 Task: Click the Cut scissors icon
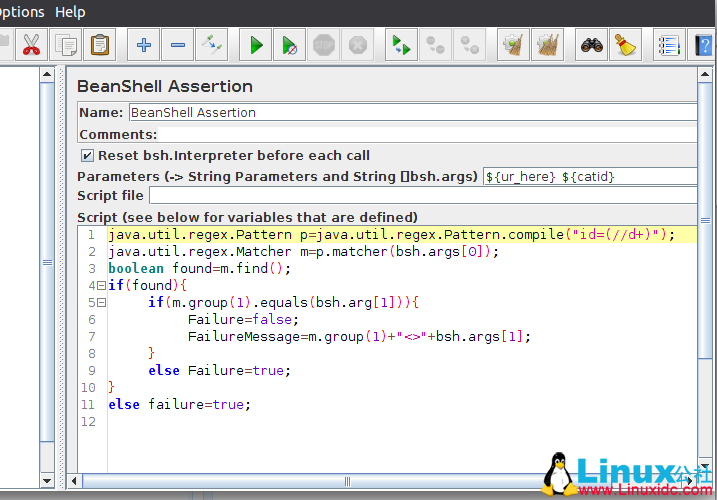point(30,45)
